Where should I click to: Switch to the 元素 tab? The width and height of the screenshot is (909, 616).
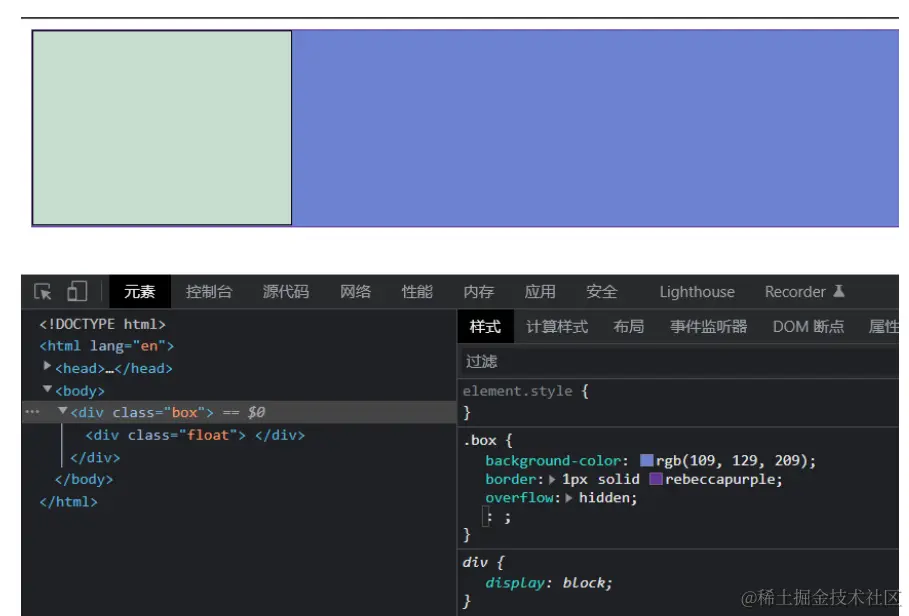140,291
